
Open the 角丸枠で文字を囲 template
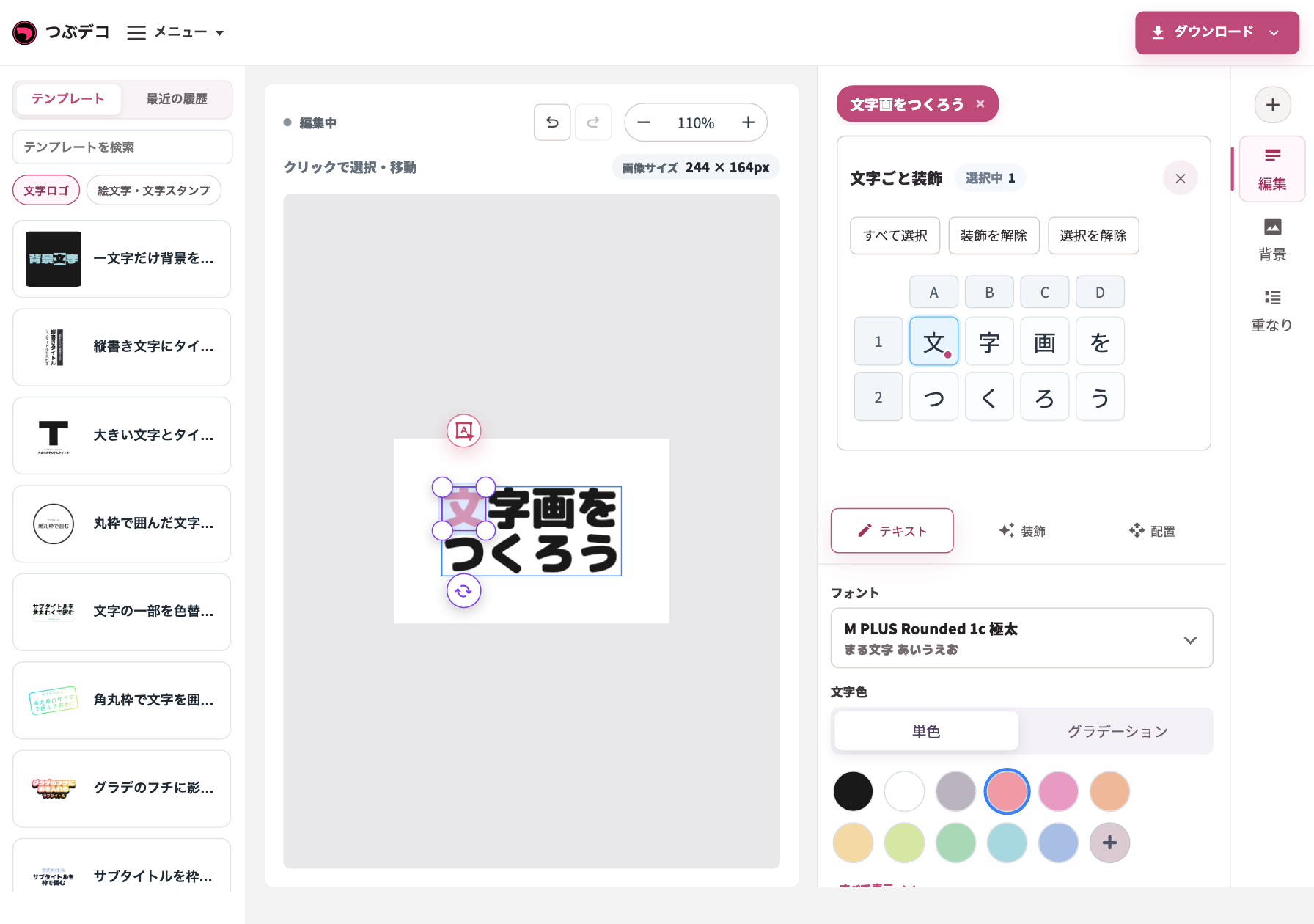pos(122,700)
